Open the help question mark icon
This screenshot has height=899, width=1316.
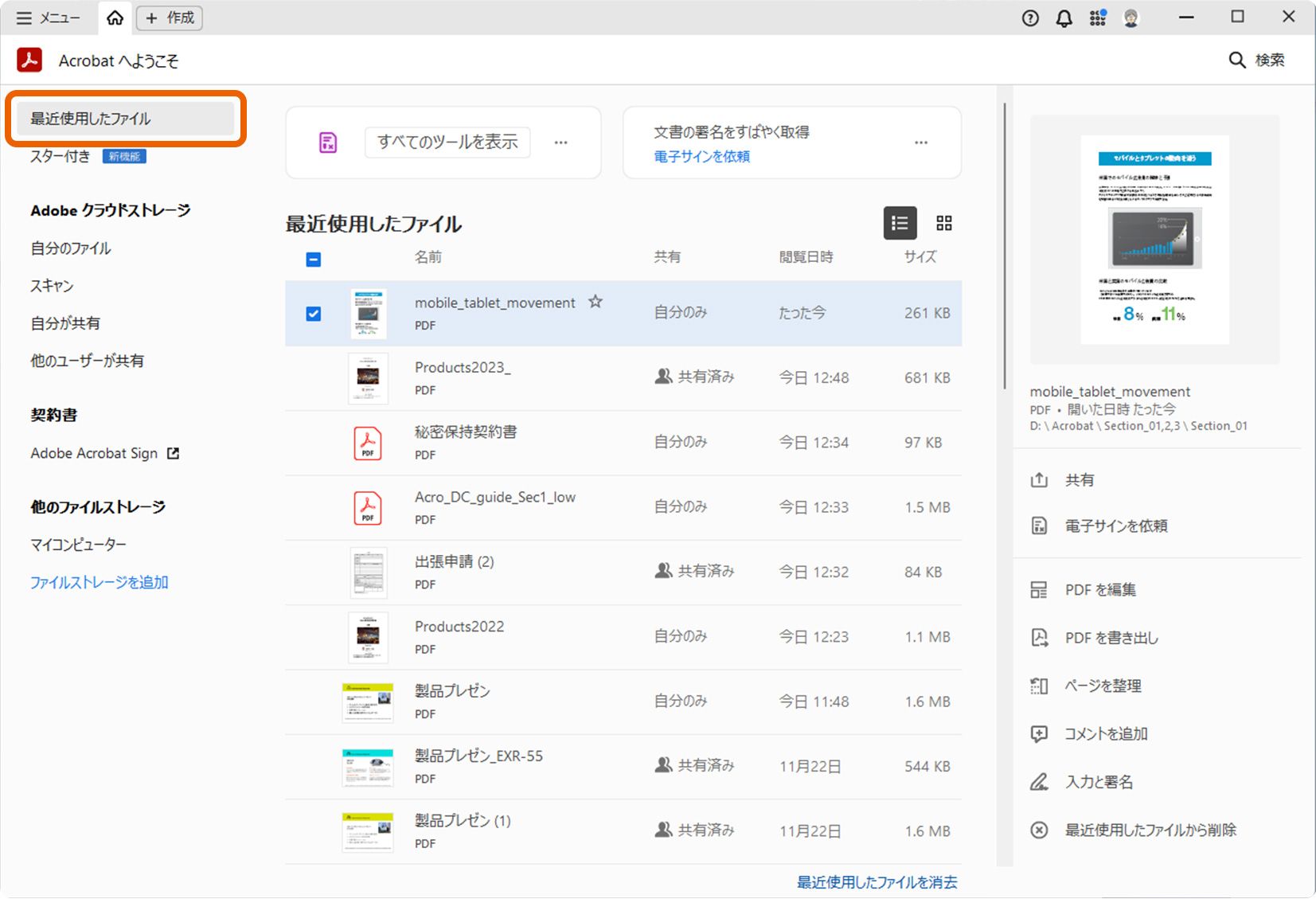[1030, 18]
